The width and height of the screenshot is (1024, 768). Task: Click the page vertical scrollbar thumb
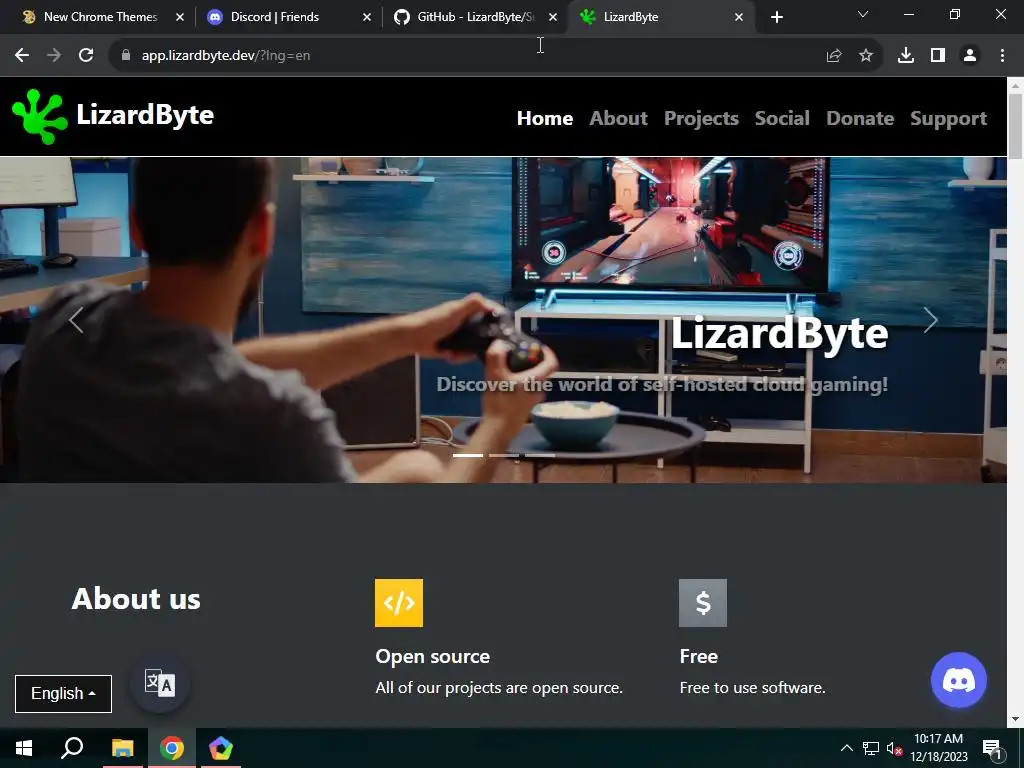click(x=1015, y=126)
